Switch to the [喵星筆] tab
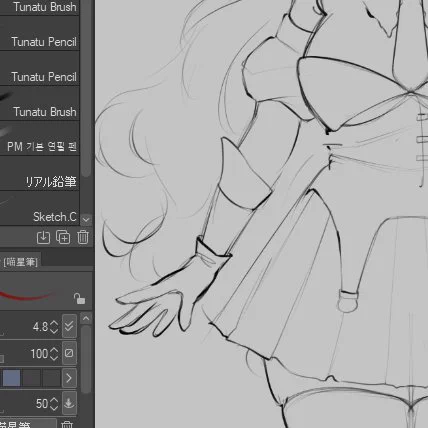The image size is (428, 428). [20, 262]
